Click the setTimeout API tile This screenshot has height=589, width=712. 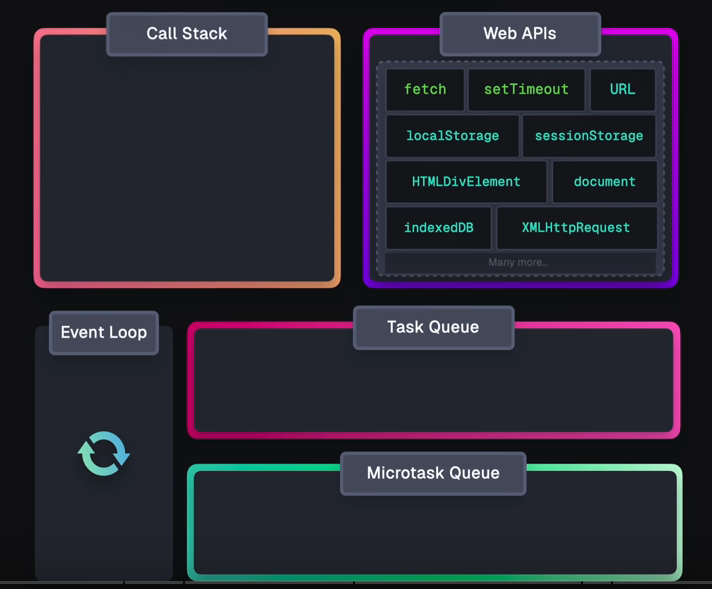click(x=526, y=89)
